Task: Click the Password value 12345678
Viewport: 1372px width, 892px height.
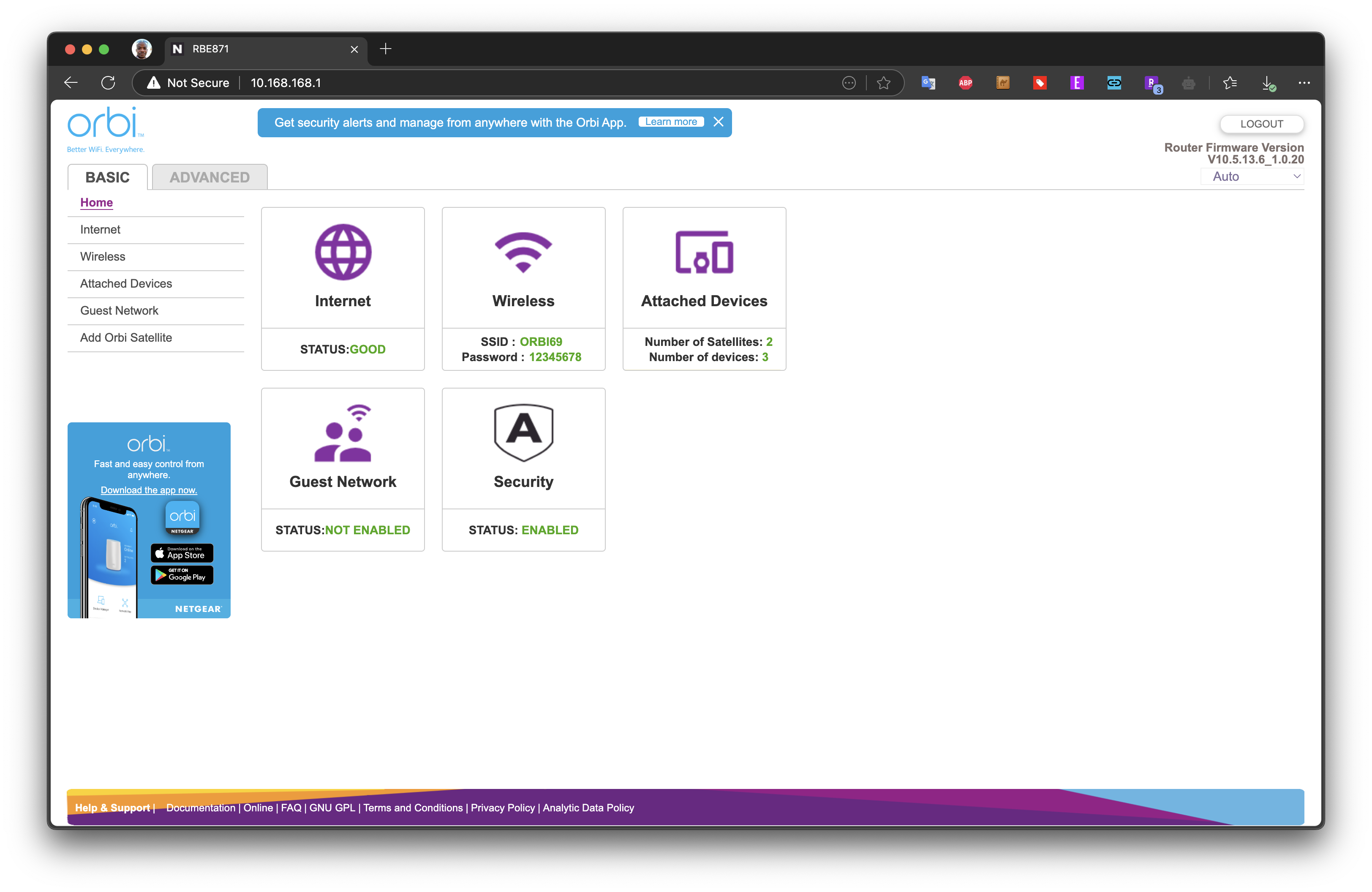Action: coord(555,357)
